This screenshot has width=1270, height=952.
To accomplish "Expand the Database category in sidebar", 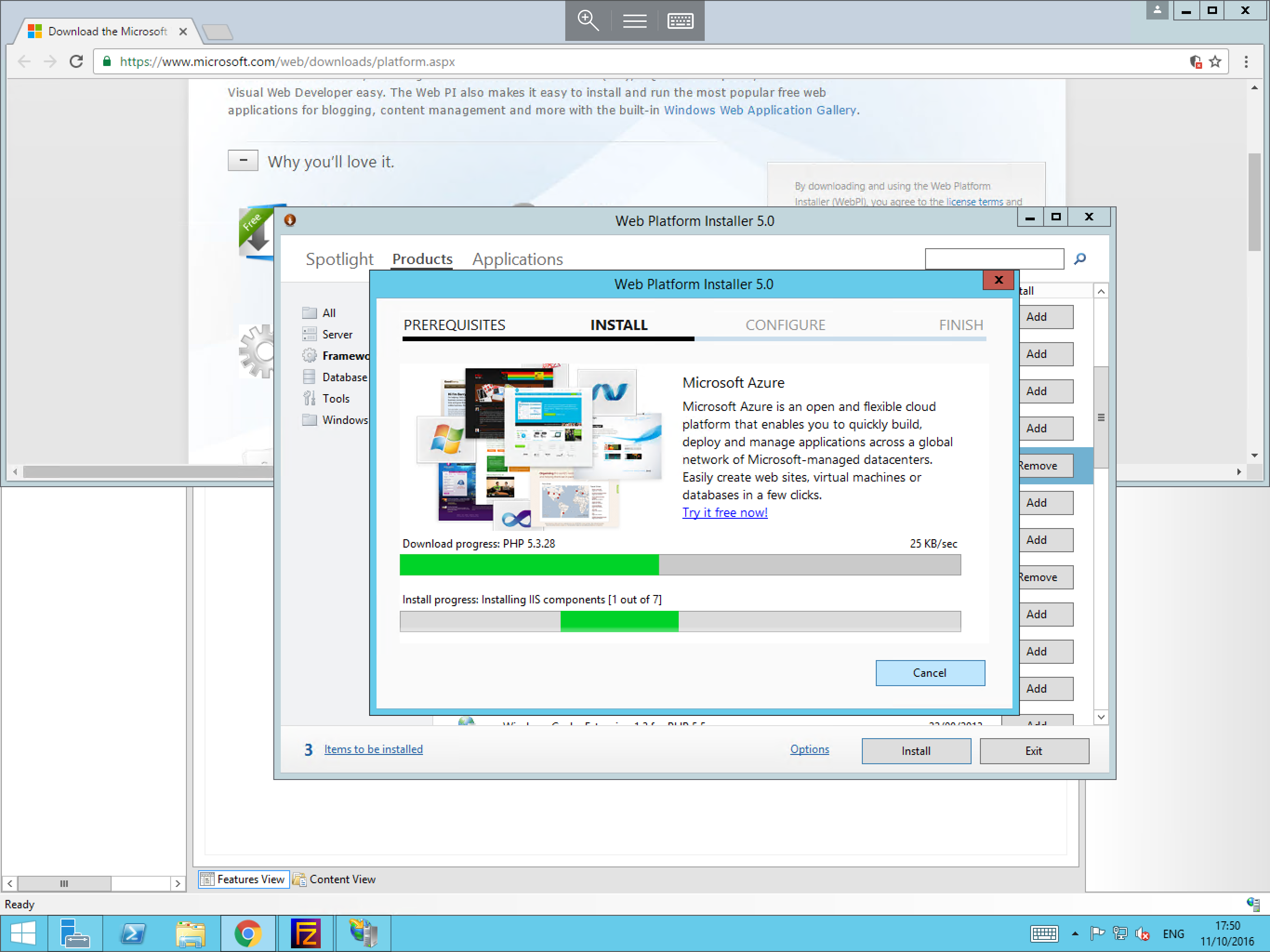I will click(345, 377).
